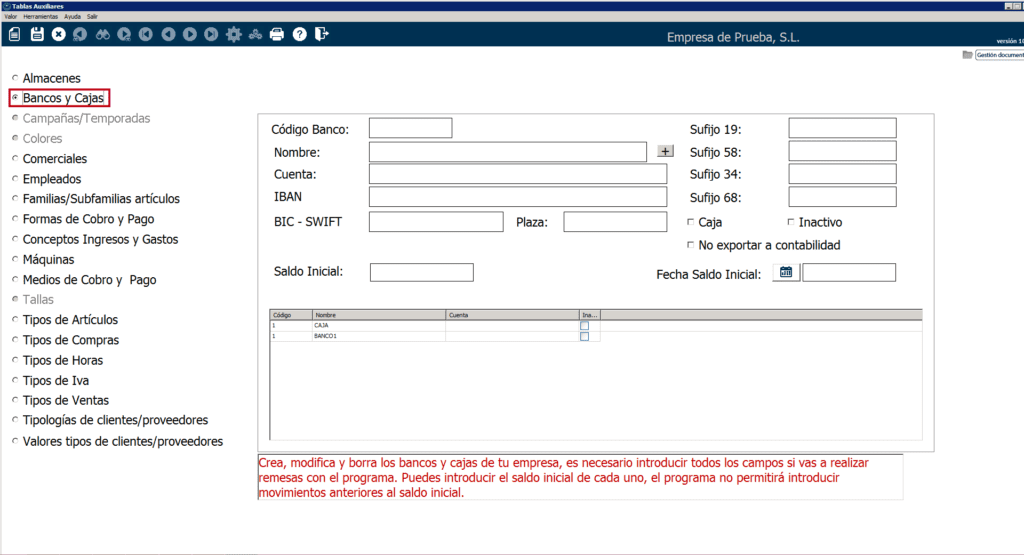Image resolution: width=1024 pixels, height=555 pixels.
Task: Click the new record document icon
Action: 14,35
